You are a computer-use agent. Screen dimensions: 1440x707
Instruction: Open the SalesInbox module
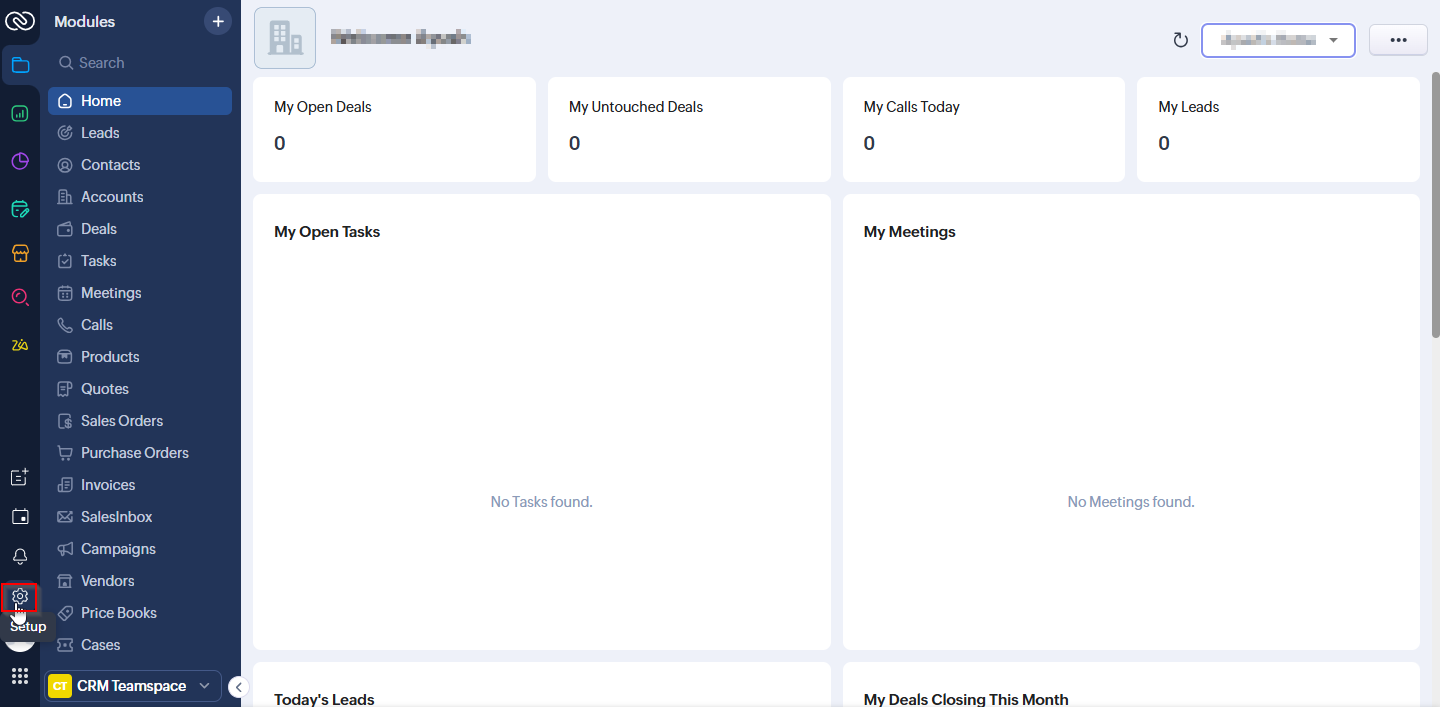pyautogui.click(x=116, y=517)
